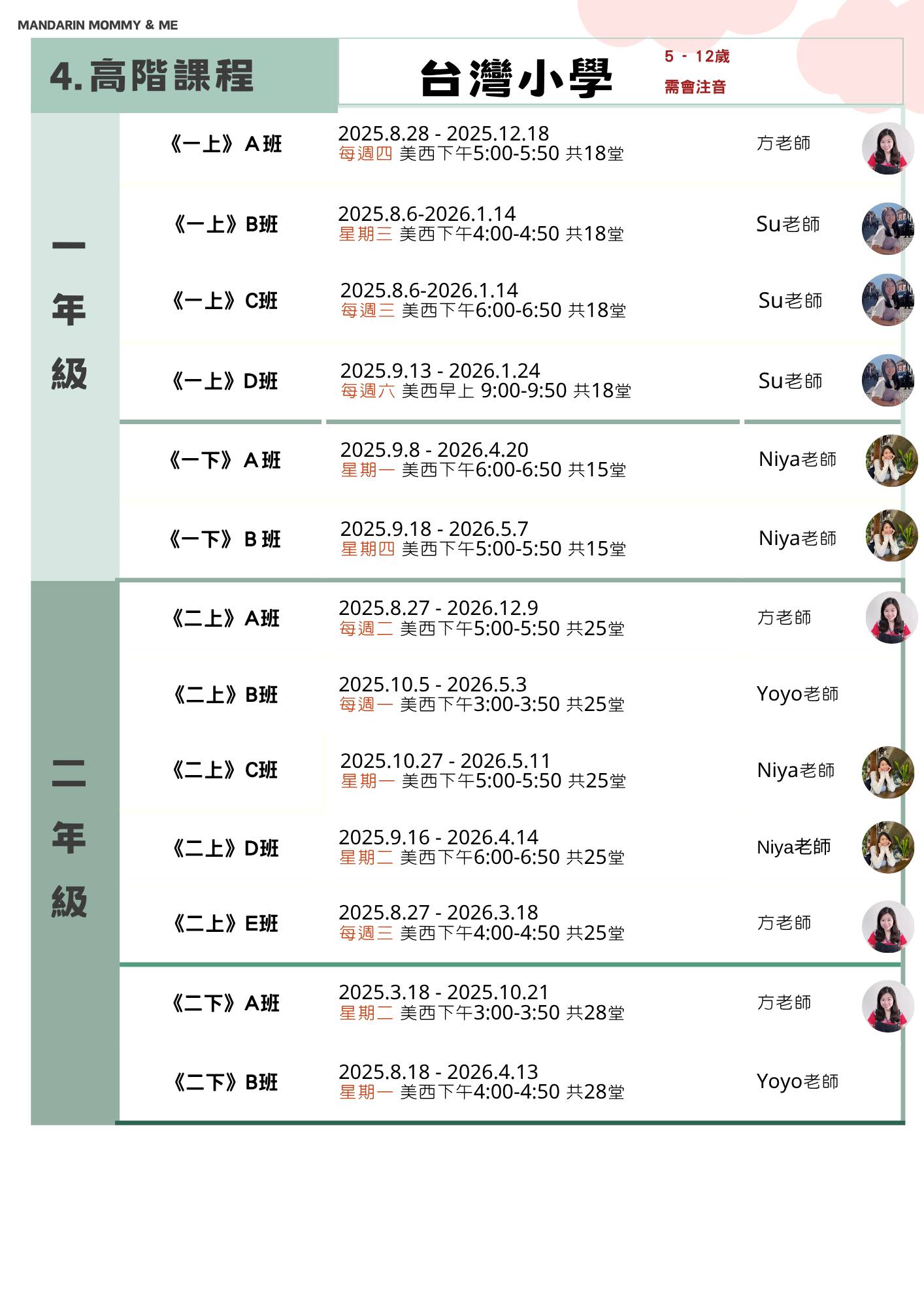Select the 一年級 sidebar section
This screenshot has width=924, height=1307.
pyautogui.click(x=69, y=310)
